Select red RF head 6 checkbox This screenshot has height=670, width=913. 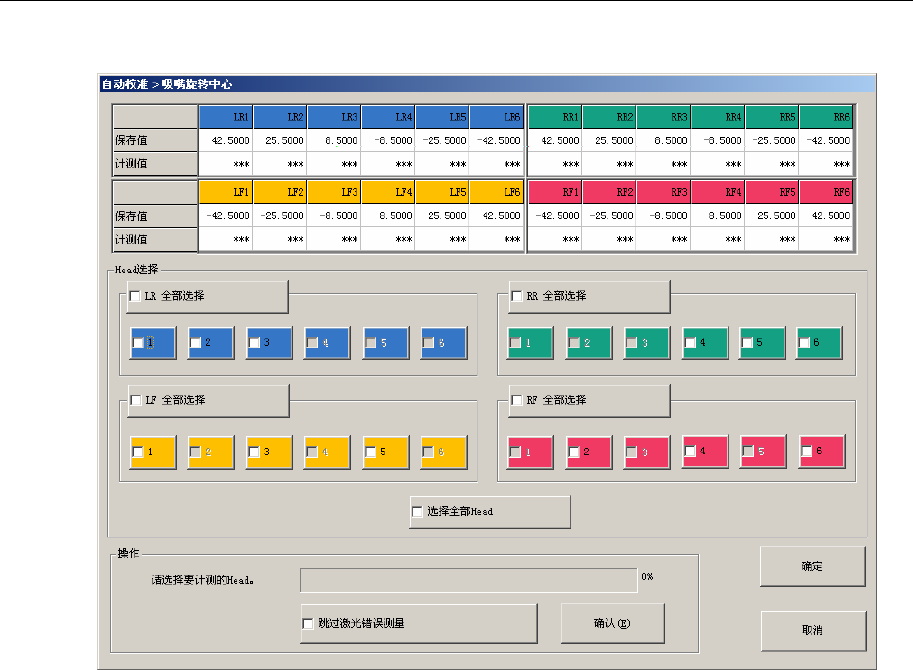click(806, 451)
